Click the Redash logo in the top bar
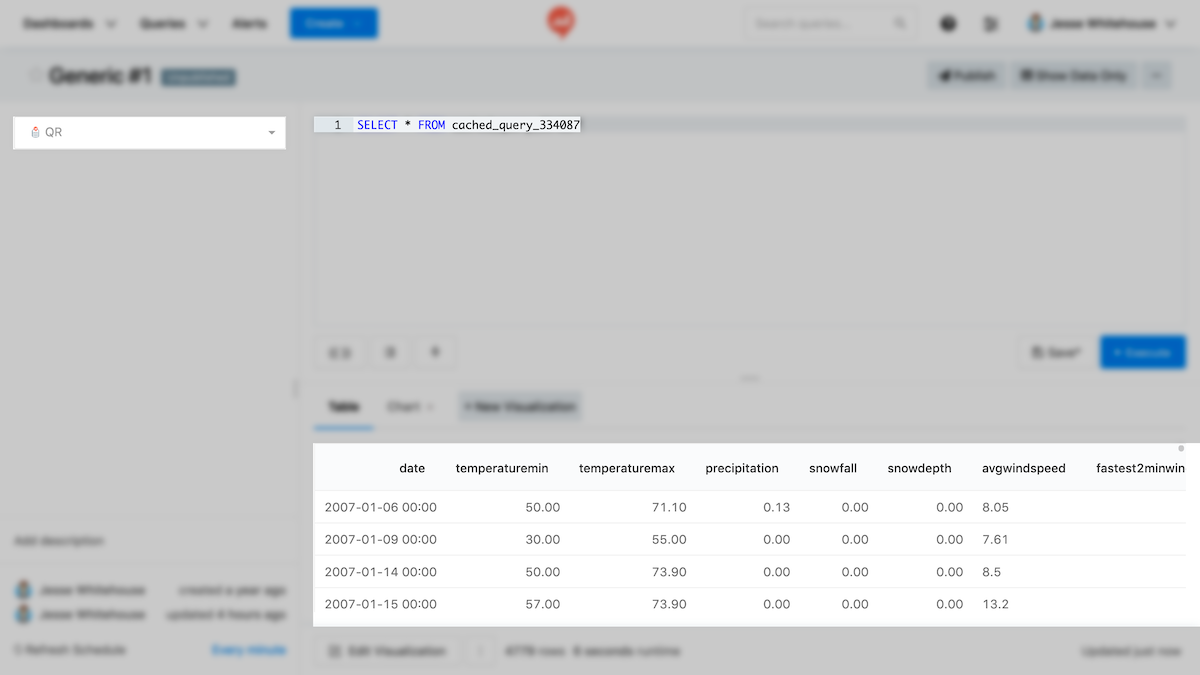1200x675 pixels. (560, 22)
